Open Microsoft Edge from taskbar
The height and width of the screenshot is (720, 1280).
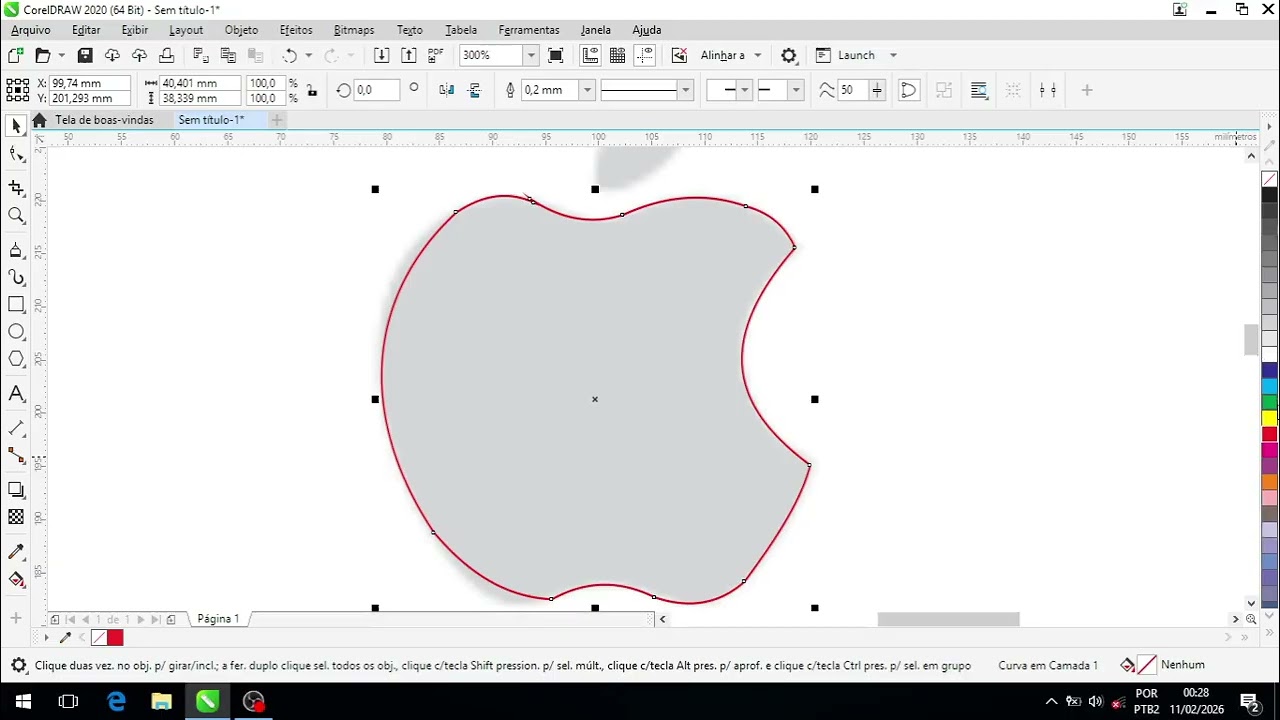(x=116, y=702)
